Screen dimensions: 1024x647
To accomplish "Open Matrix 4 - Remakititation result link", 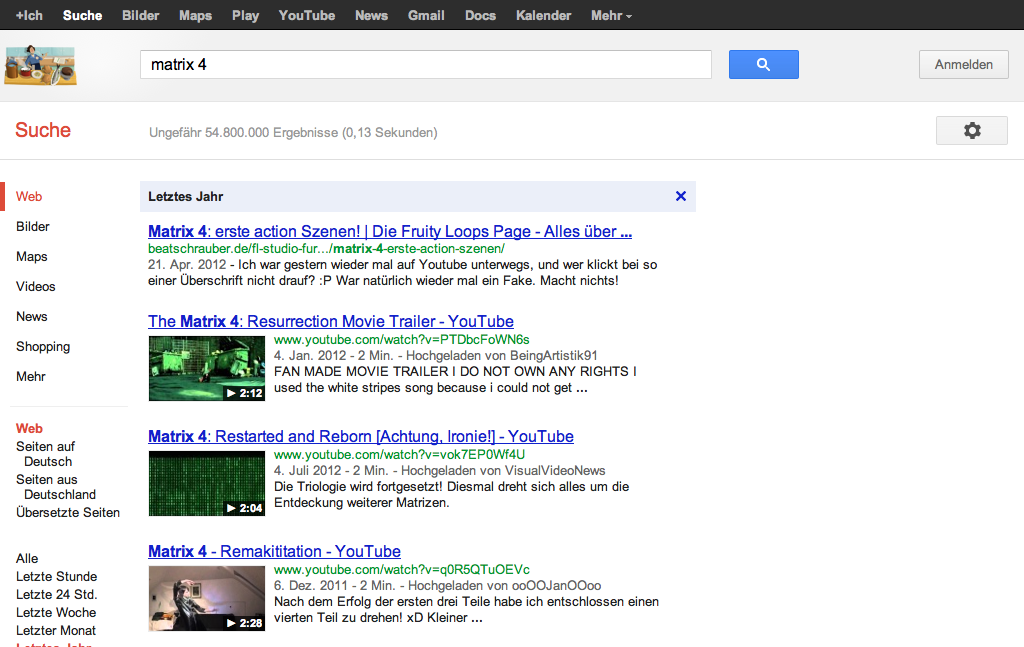I will pos(274,551).
